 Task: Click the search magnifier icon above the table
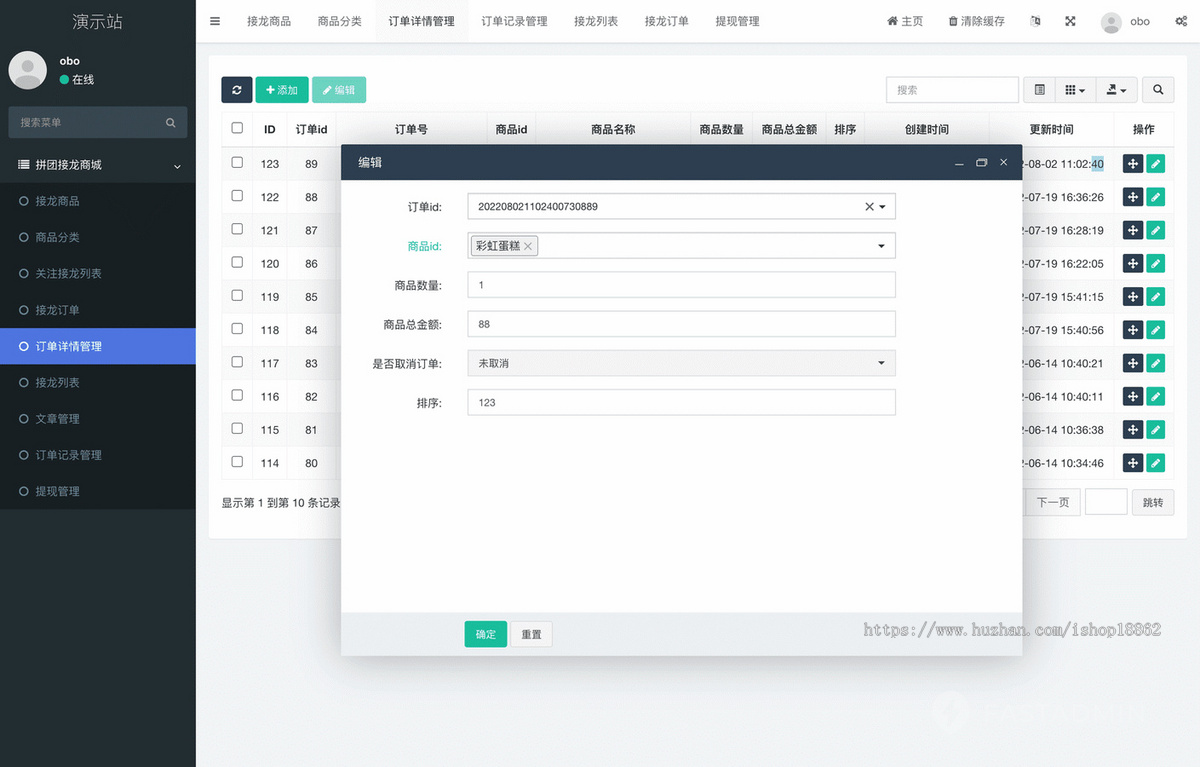[x=1158, y=89]
